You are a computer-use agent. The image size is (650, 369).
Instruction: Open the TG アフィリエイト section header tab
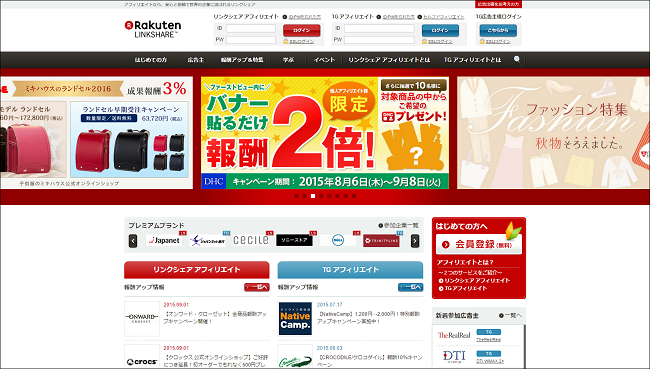(x=350, y=269)
